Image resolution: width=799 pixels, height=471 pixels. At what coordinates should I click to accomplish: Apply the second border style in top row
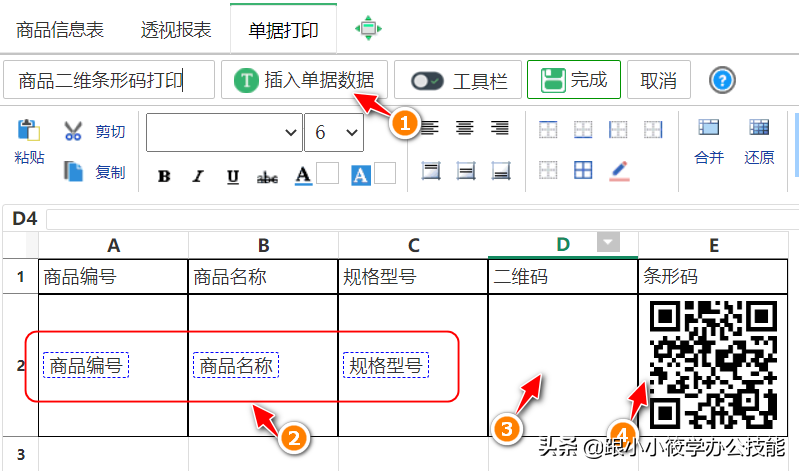pyautogui.click(x=583, y=129)
